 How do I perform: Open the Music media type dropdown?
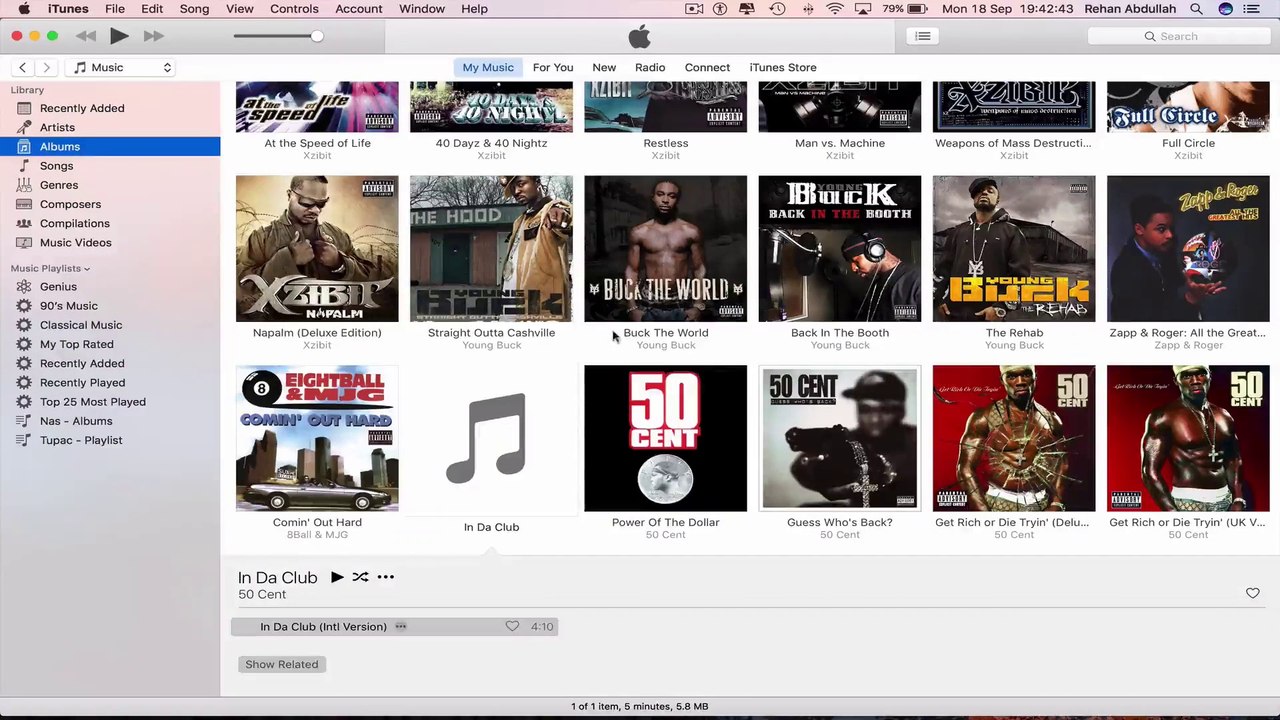(122, 67)
